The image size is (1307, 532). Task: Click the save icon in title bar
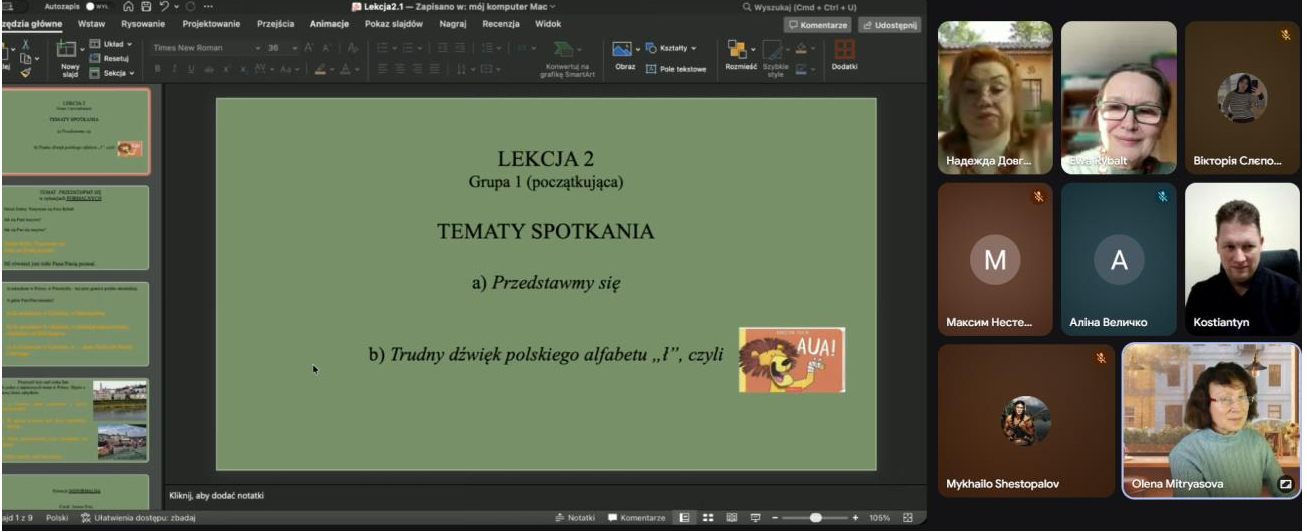point(146,6)
